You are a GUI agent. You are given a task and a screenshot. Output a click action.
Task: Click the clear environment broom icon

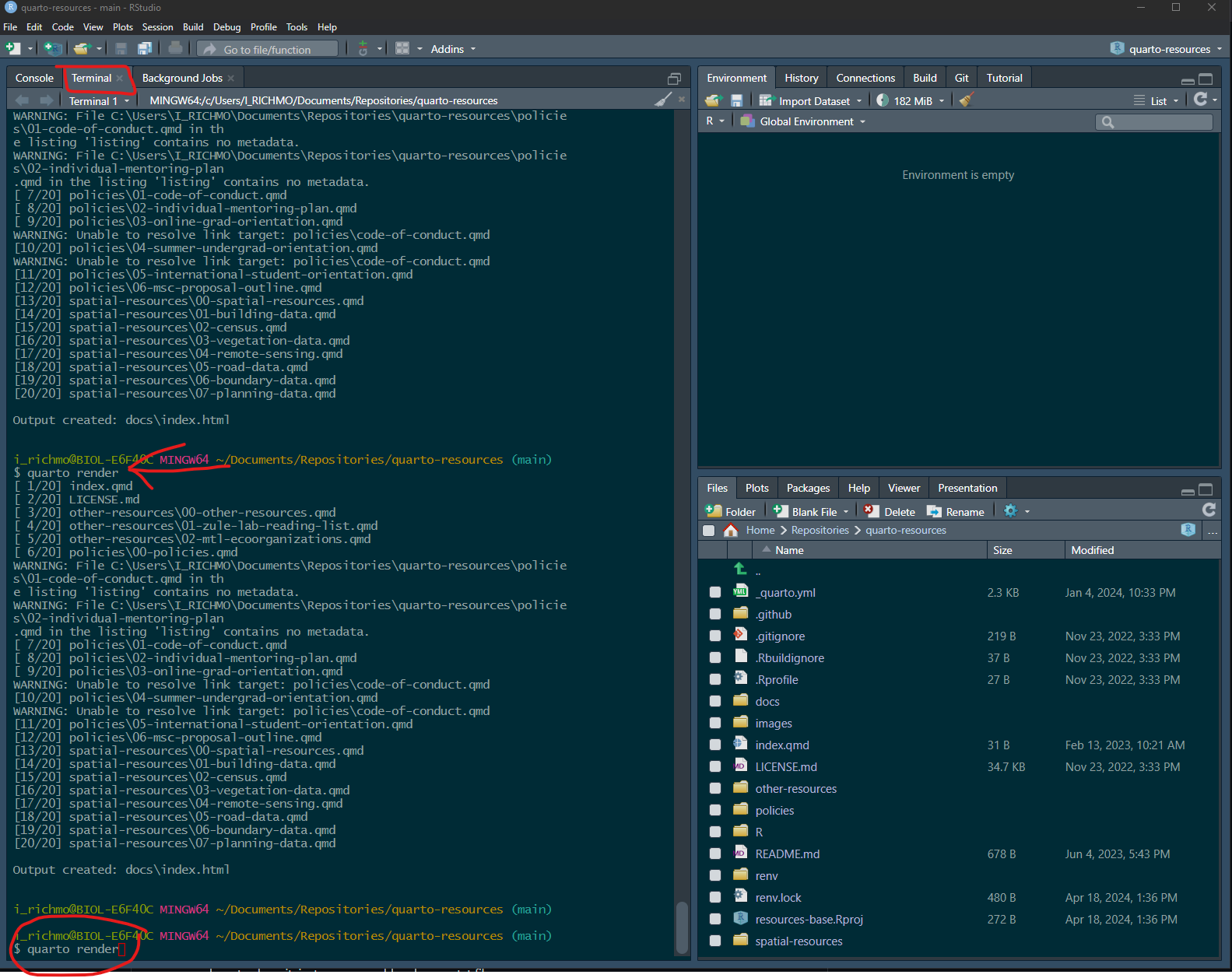click(967, 100)
